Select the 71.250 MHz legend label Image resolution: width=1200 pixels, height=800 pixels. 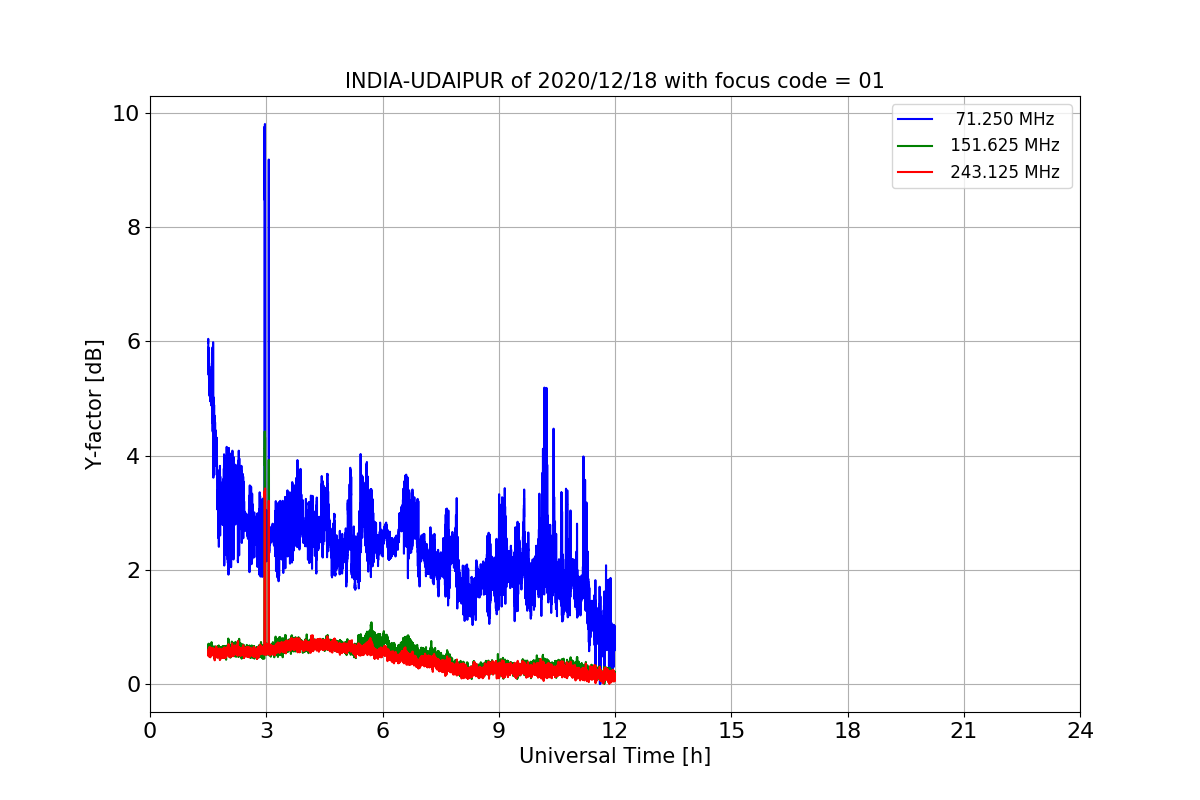pyautogui.click(x=1005, y=119)
